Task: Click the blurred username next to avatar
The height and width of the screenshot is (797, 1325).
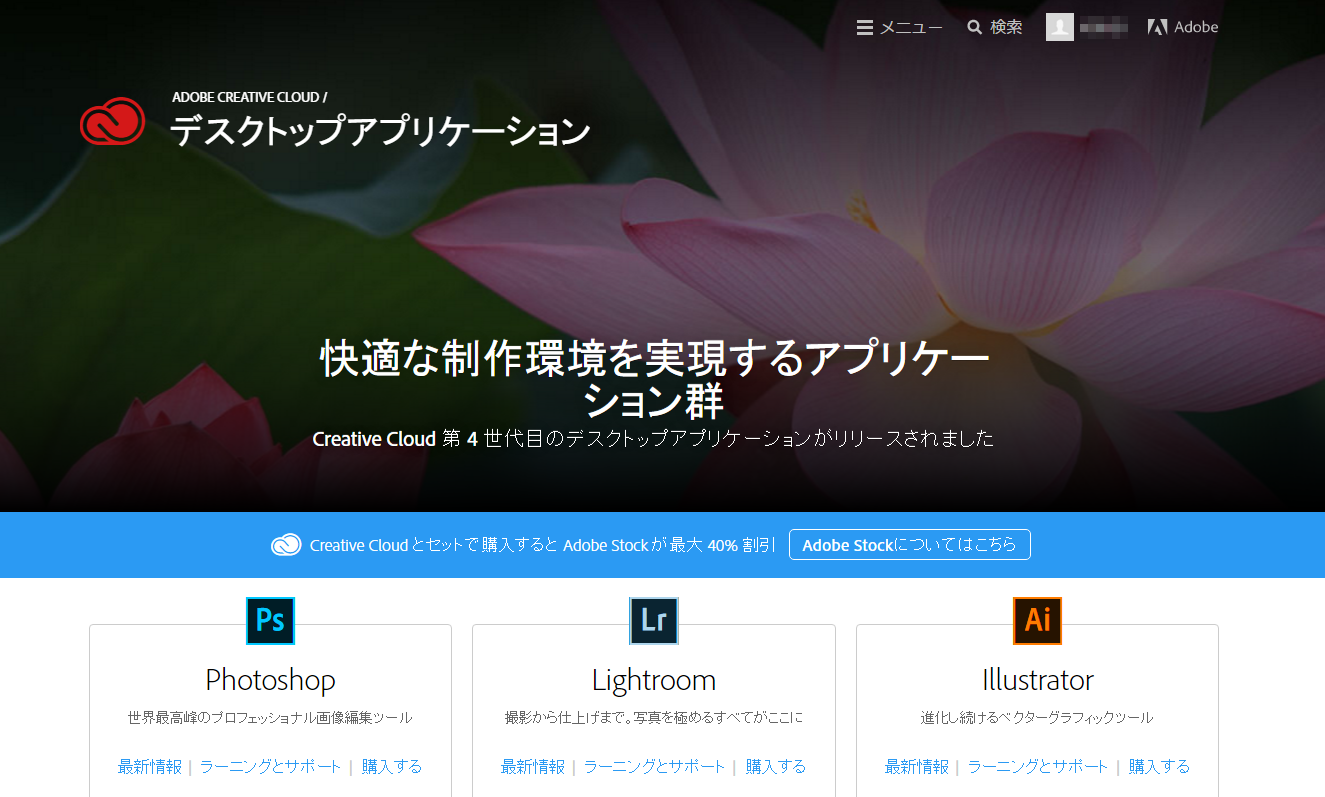Action: click(x=1104, y=28)
